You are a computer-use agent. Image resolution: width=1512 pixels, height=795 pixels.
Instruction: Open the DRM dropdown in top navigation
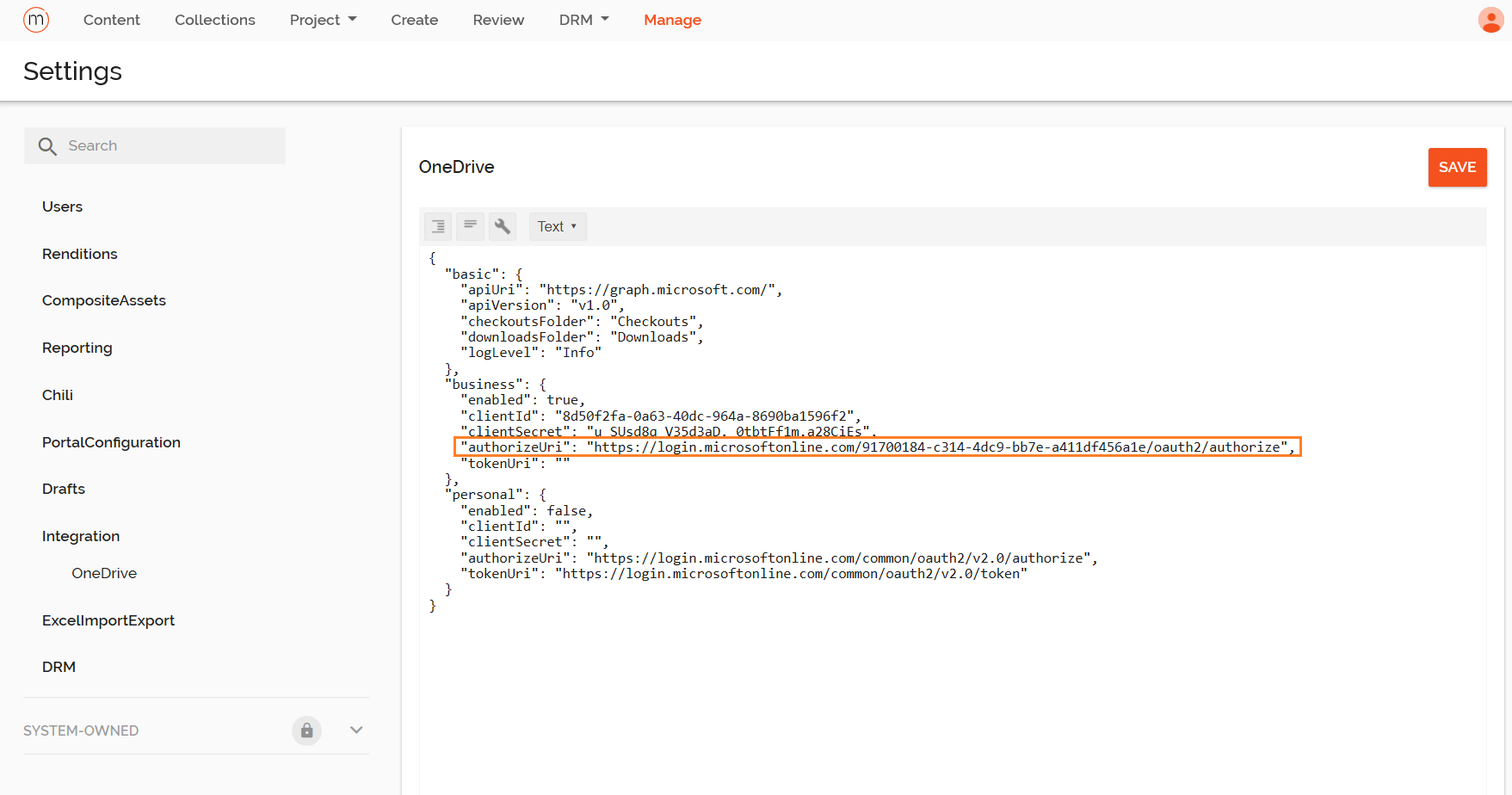583,20
